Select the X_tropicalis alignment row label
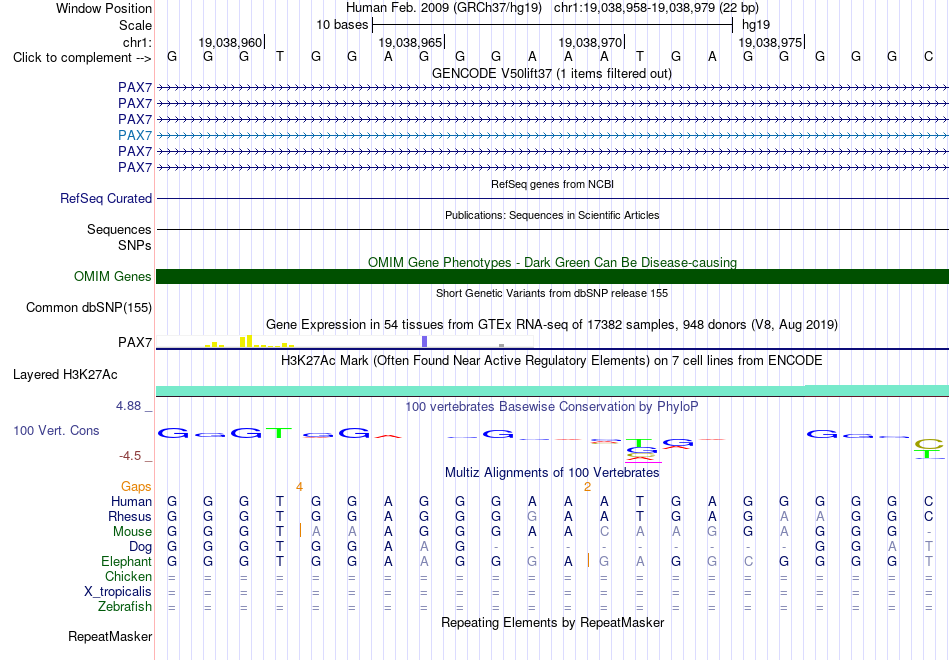This screenshot has height=660, width=950. 118,592
